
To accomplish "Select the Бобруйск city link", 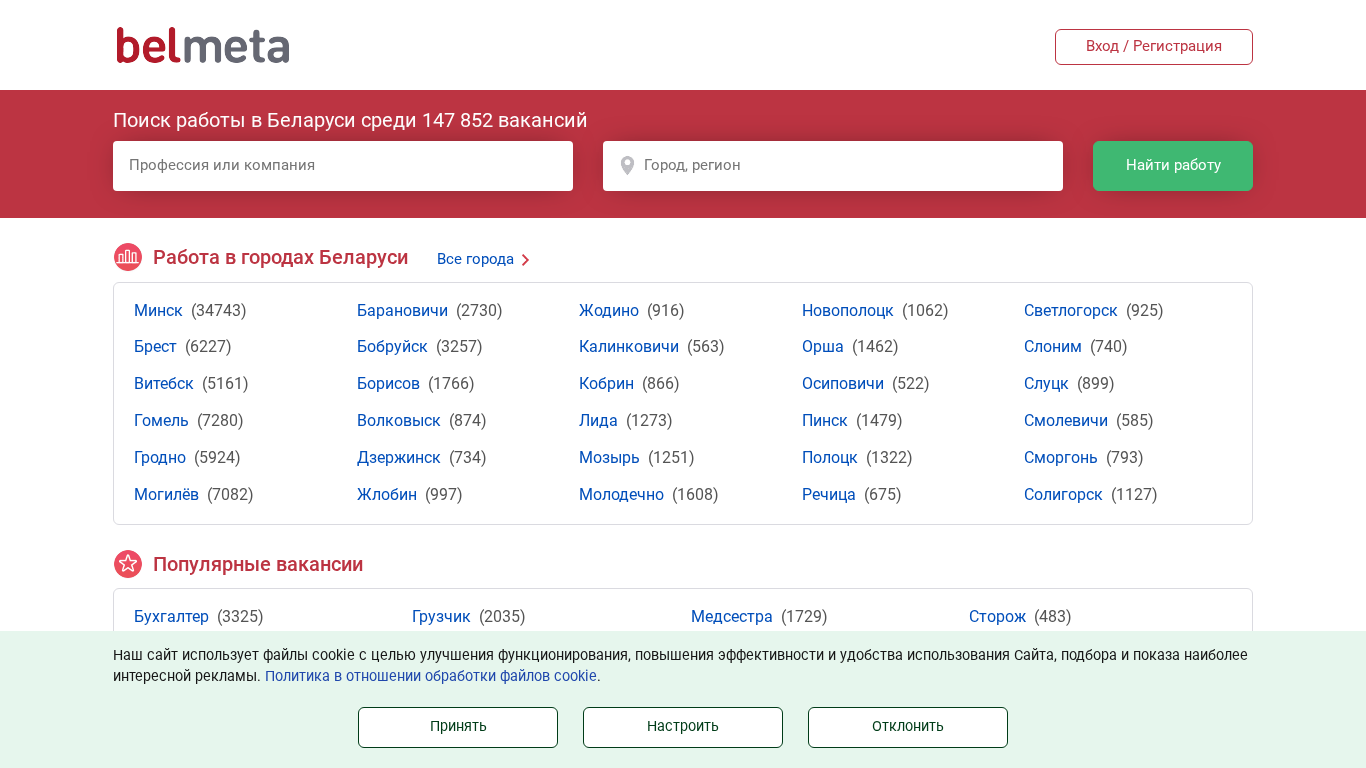I will (x=392, y=347).
